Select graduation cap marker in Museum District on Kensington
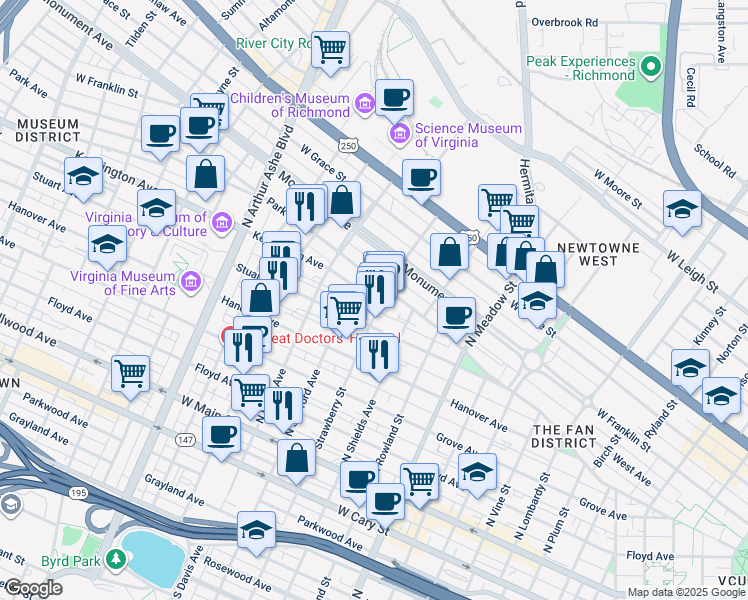 [83, 177]
